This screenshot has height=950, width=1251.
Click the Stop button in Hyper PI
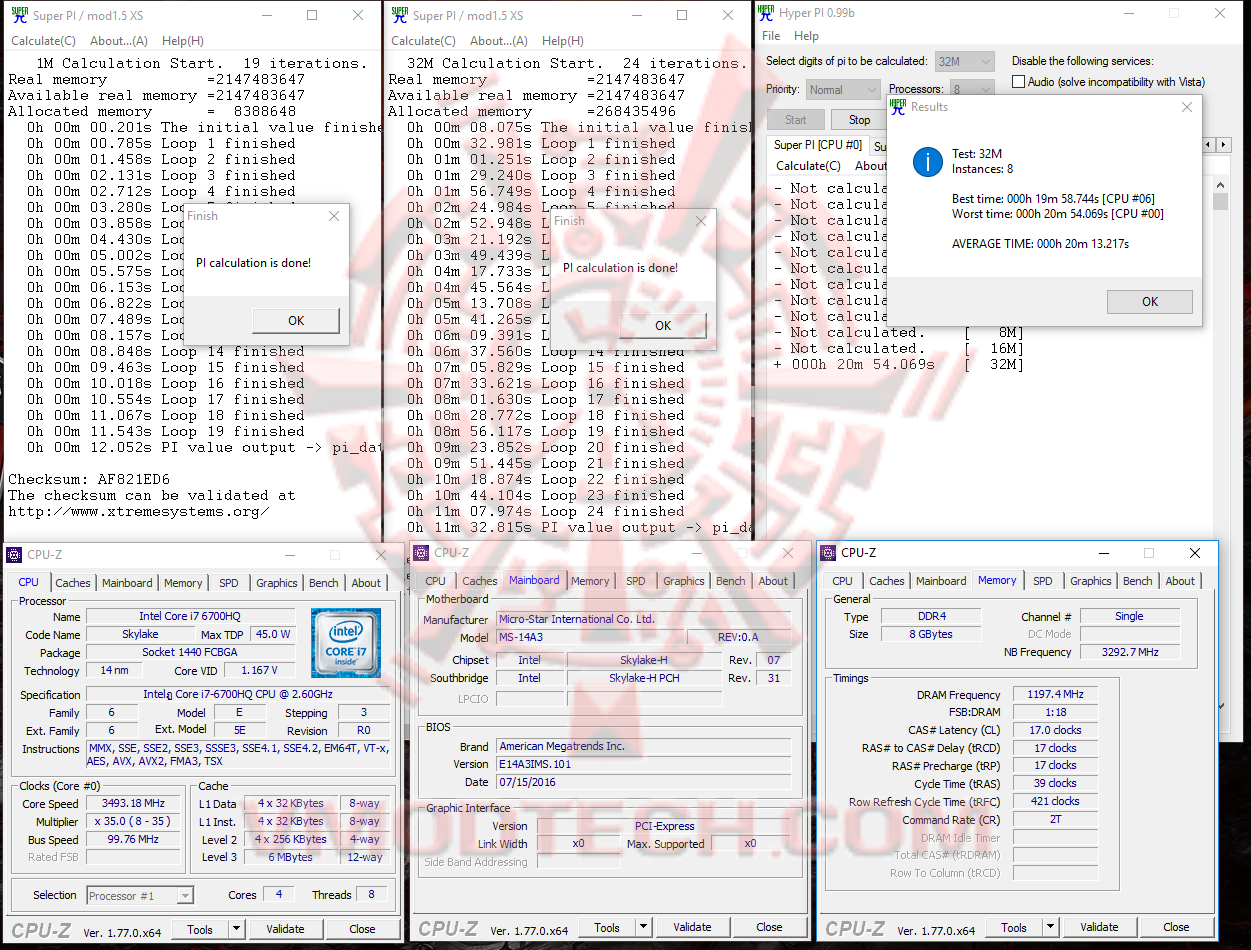click(x=860, y=120)
